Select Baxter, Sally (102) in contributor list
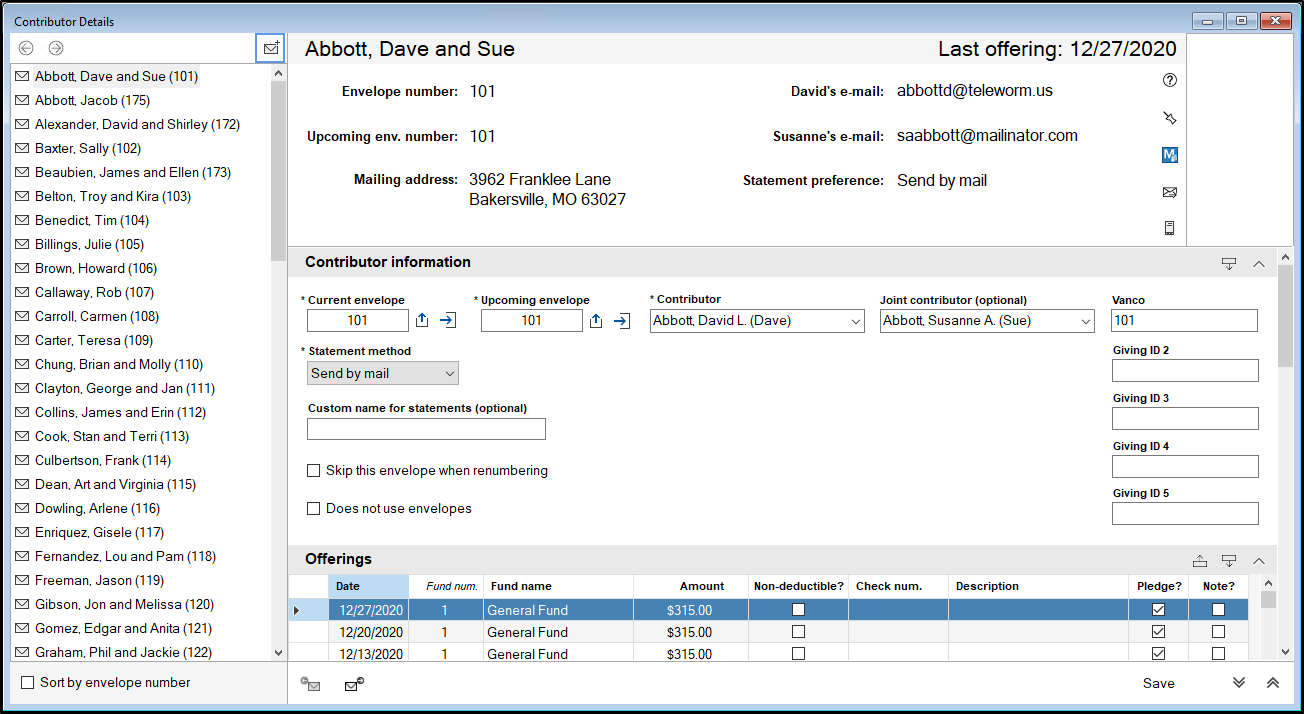 pos(87,149)
